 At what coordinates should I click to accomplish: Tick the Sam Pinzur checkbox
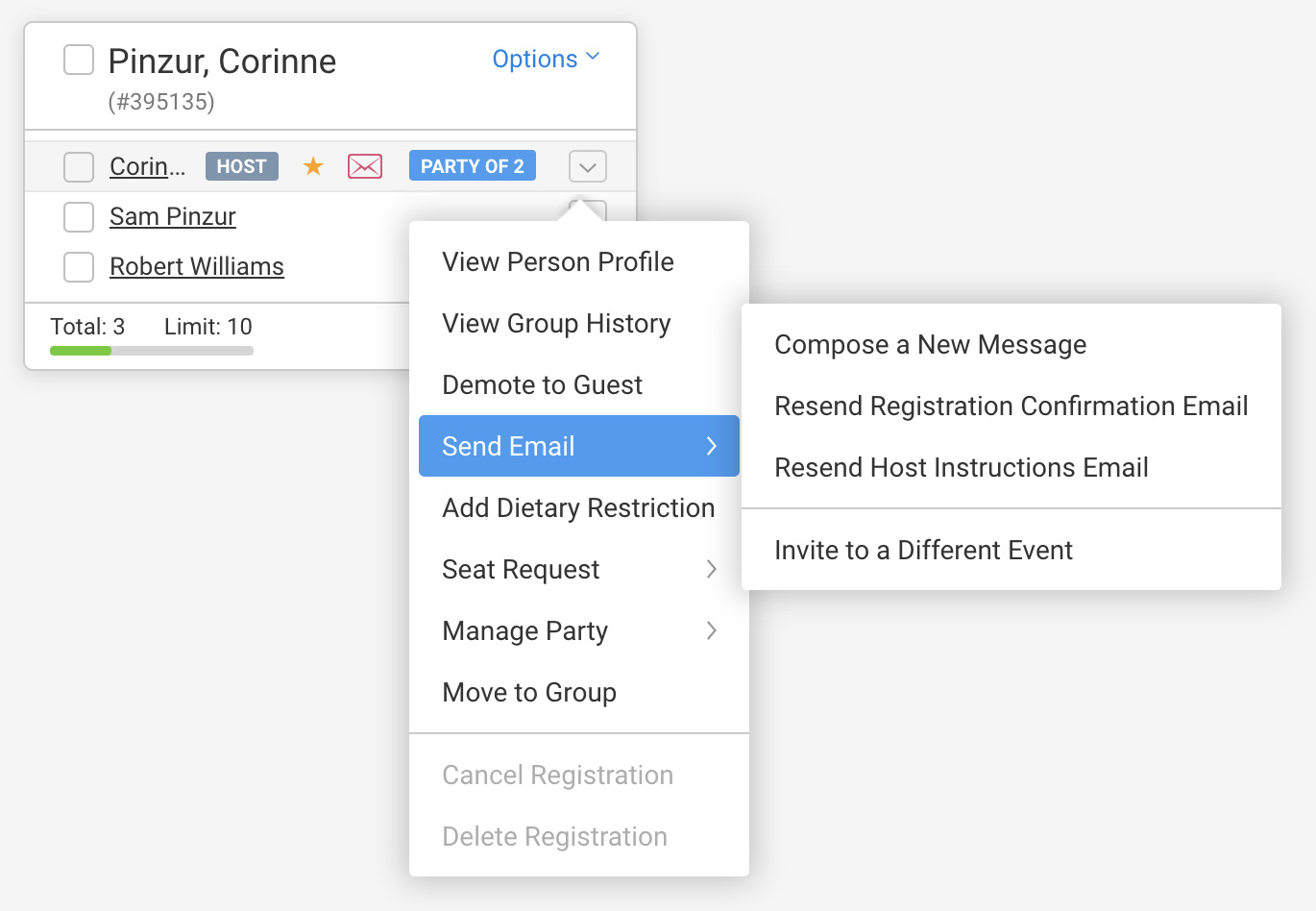79,217
